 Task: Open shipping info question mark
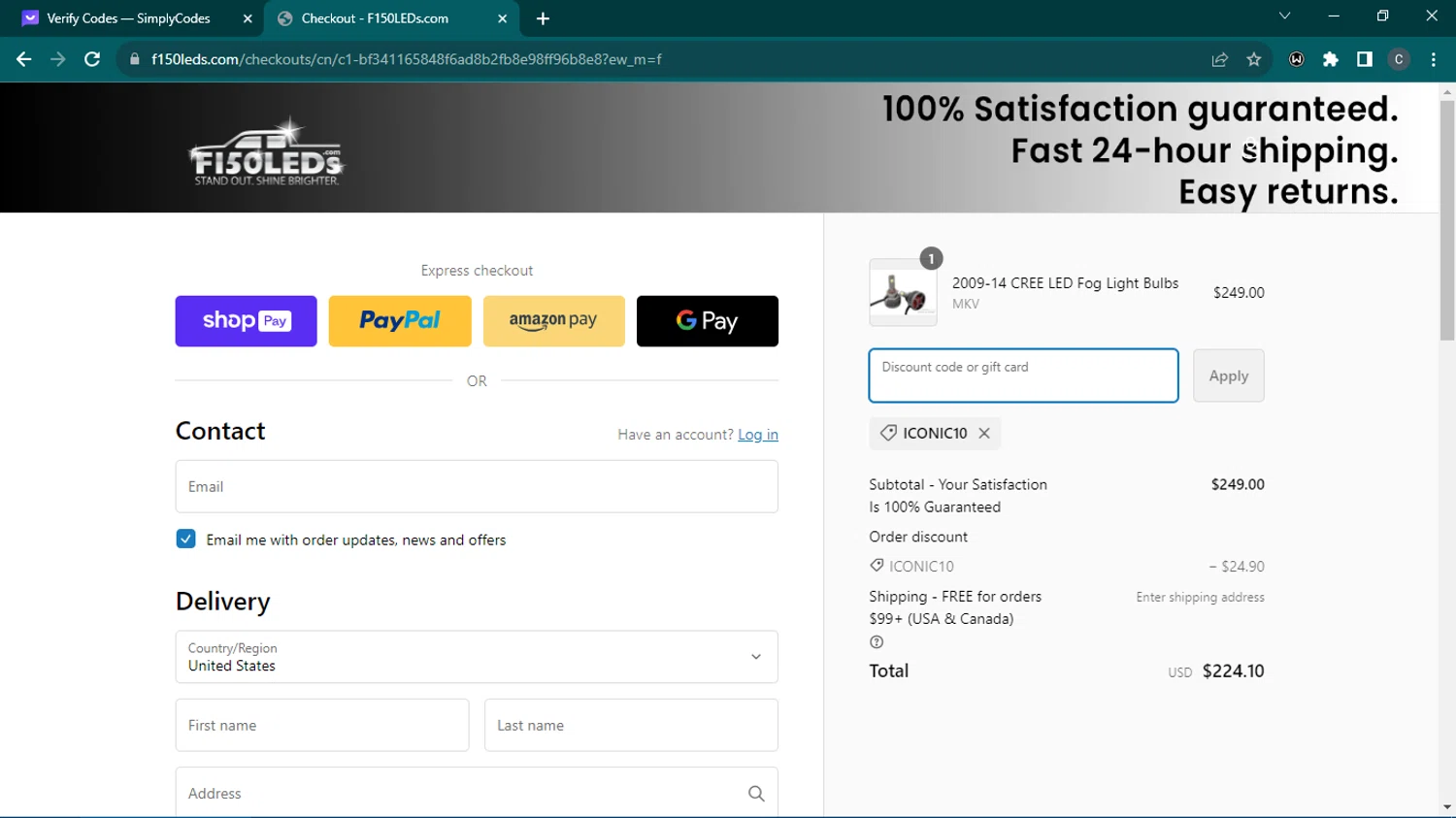[877, 642]
